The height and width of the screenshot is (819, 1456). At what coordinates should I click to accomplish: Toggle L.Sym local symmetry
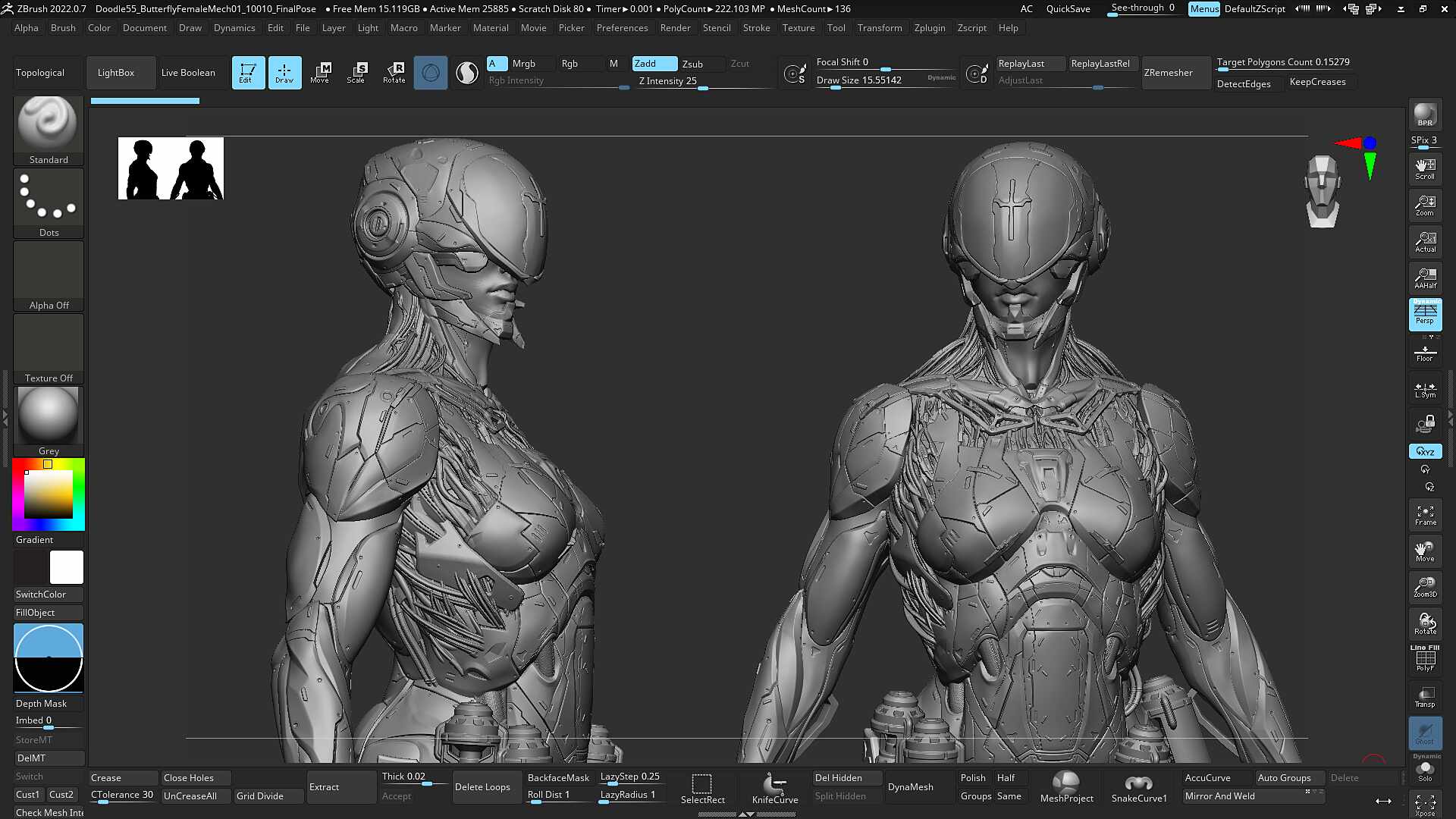click(1425, 388)
